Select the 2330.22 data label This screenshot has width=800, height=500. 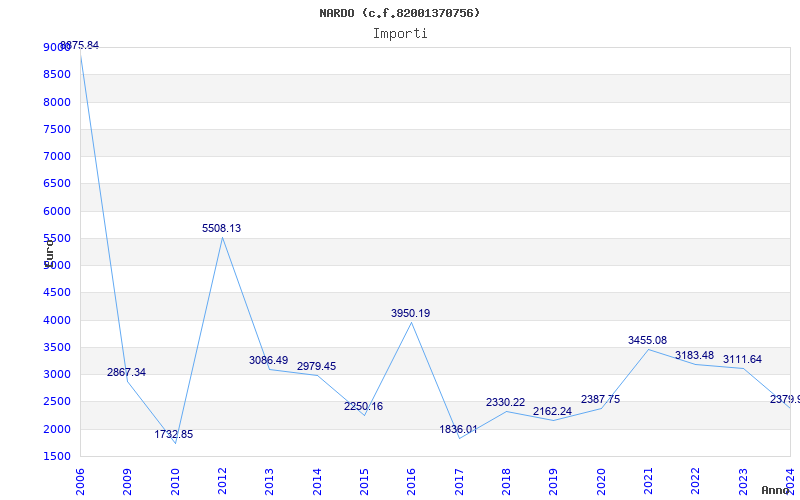point(506,403)
